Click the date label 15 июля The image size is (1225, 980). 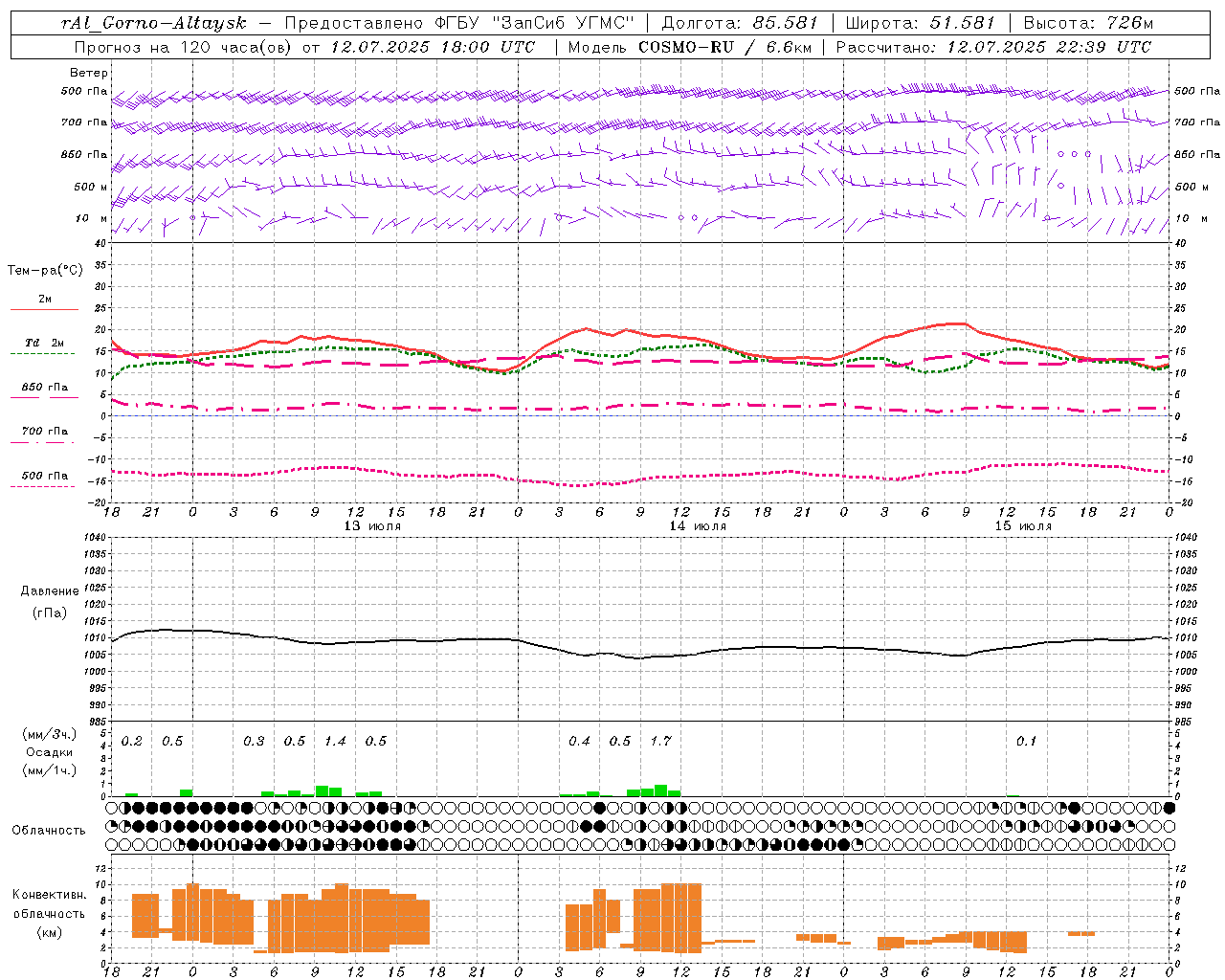coord(1023,525)
